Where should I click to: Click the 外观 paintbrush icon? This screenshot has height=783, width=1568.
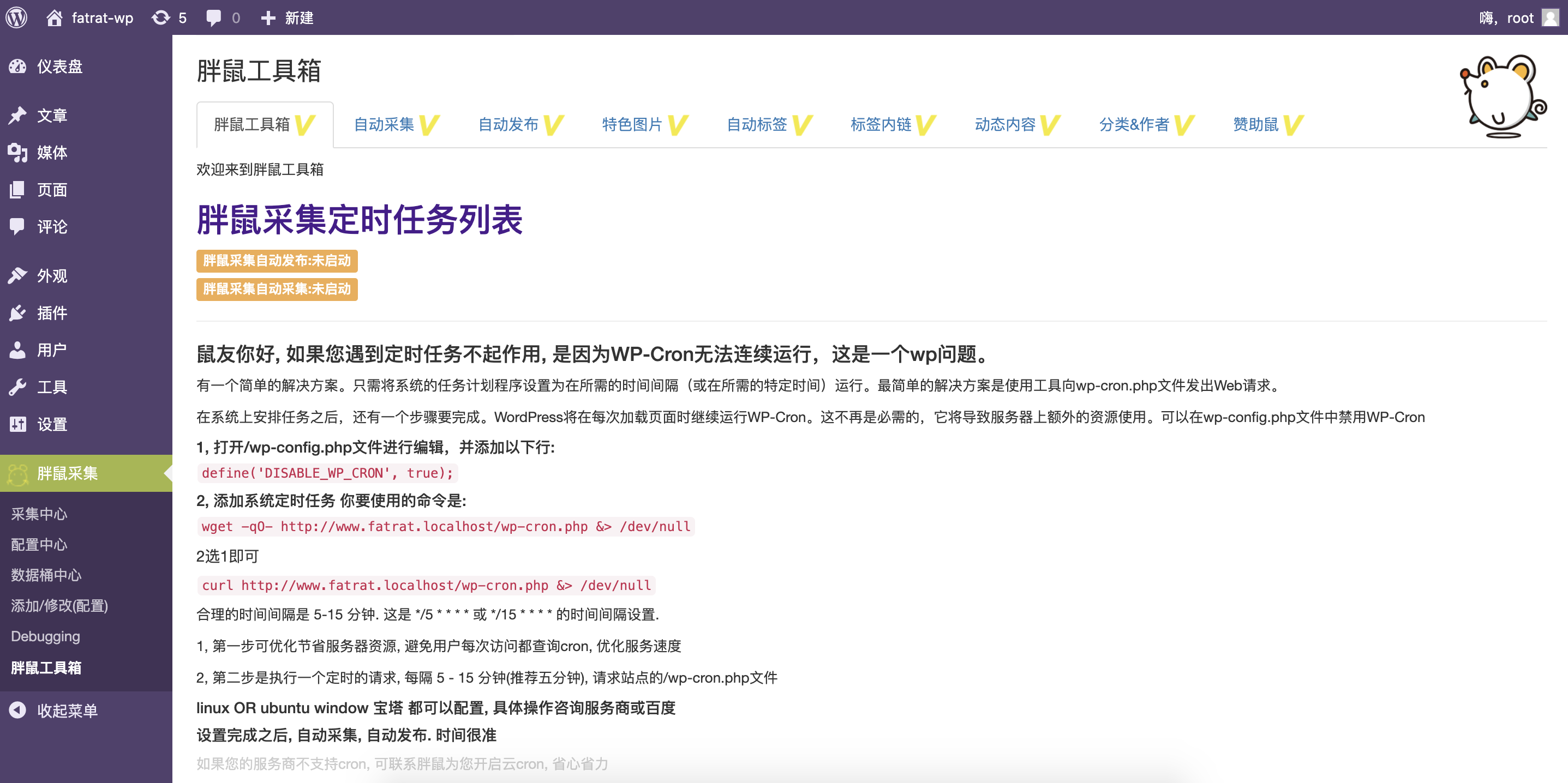coord(17,275)
